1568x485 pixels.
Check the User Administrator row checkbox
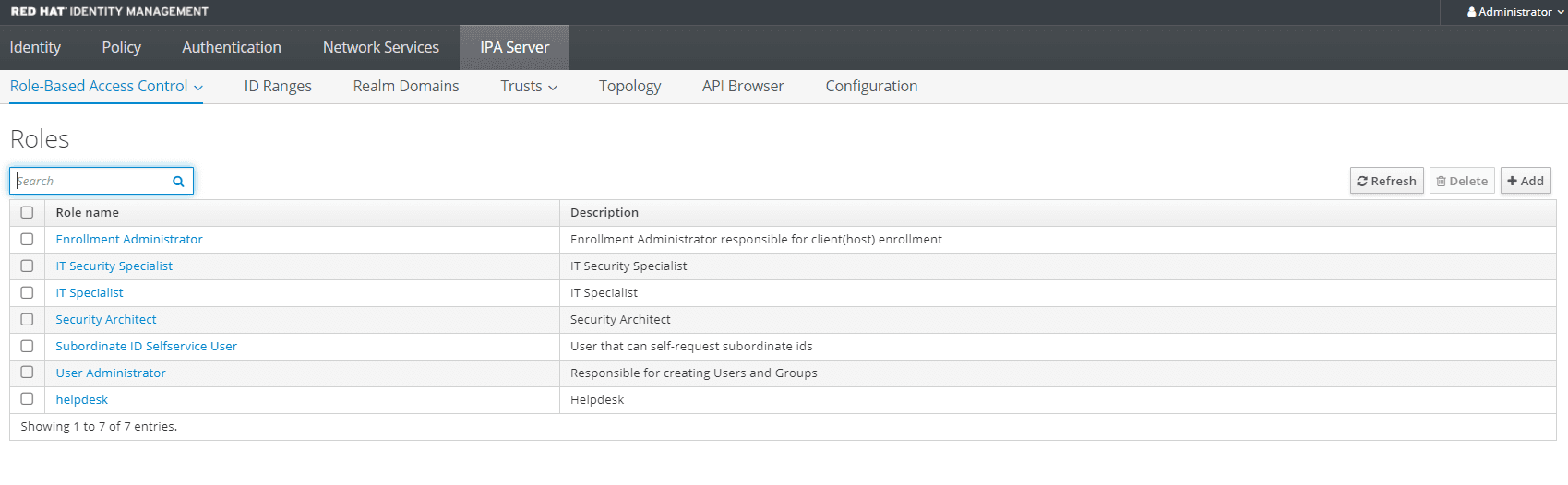click(27, 372)
